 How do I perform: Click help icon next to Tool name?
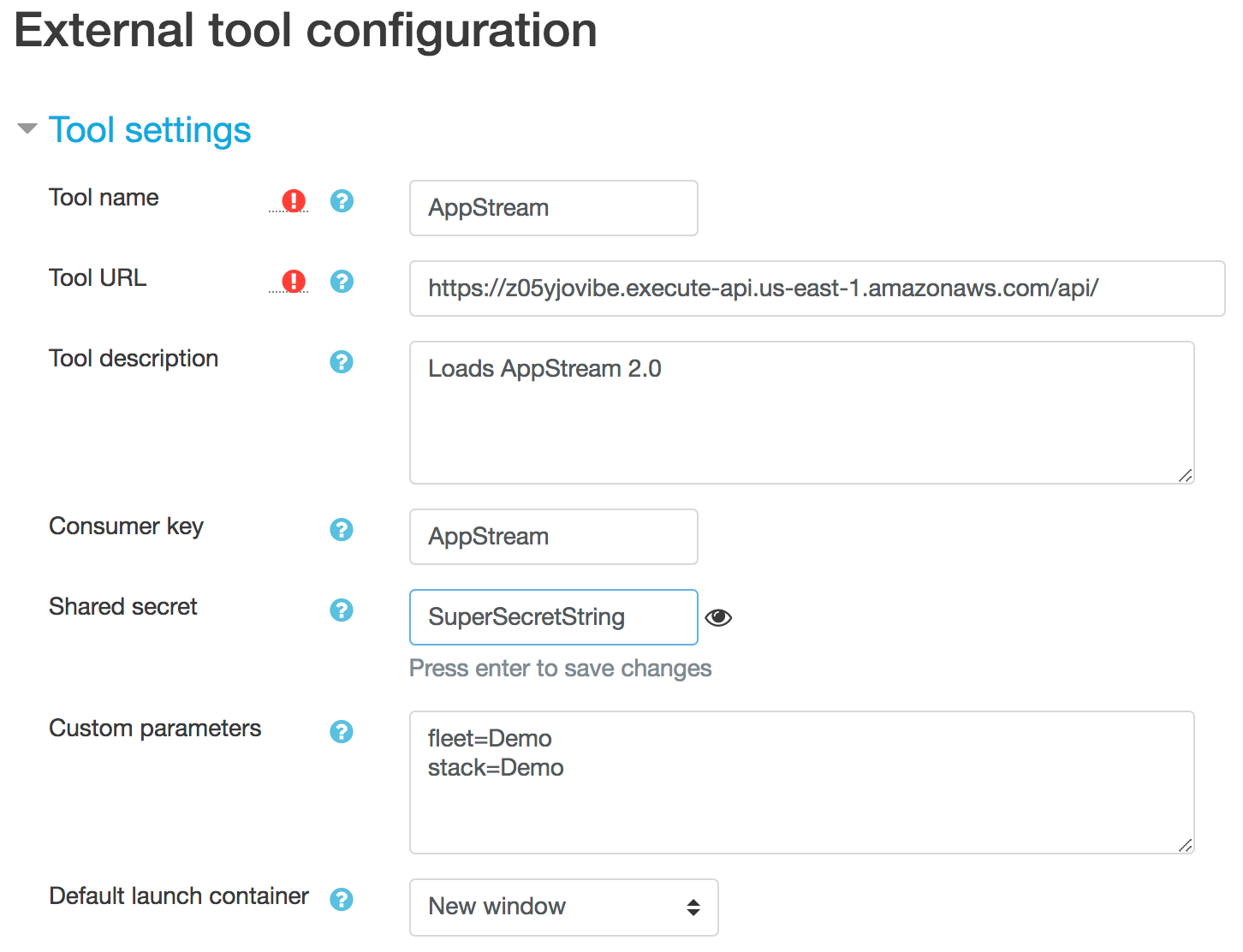(x=342, y=201)
